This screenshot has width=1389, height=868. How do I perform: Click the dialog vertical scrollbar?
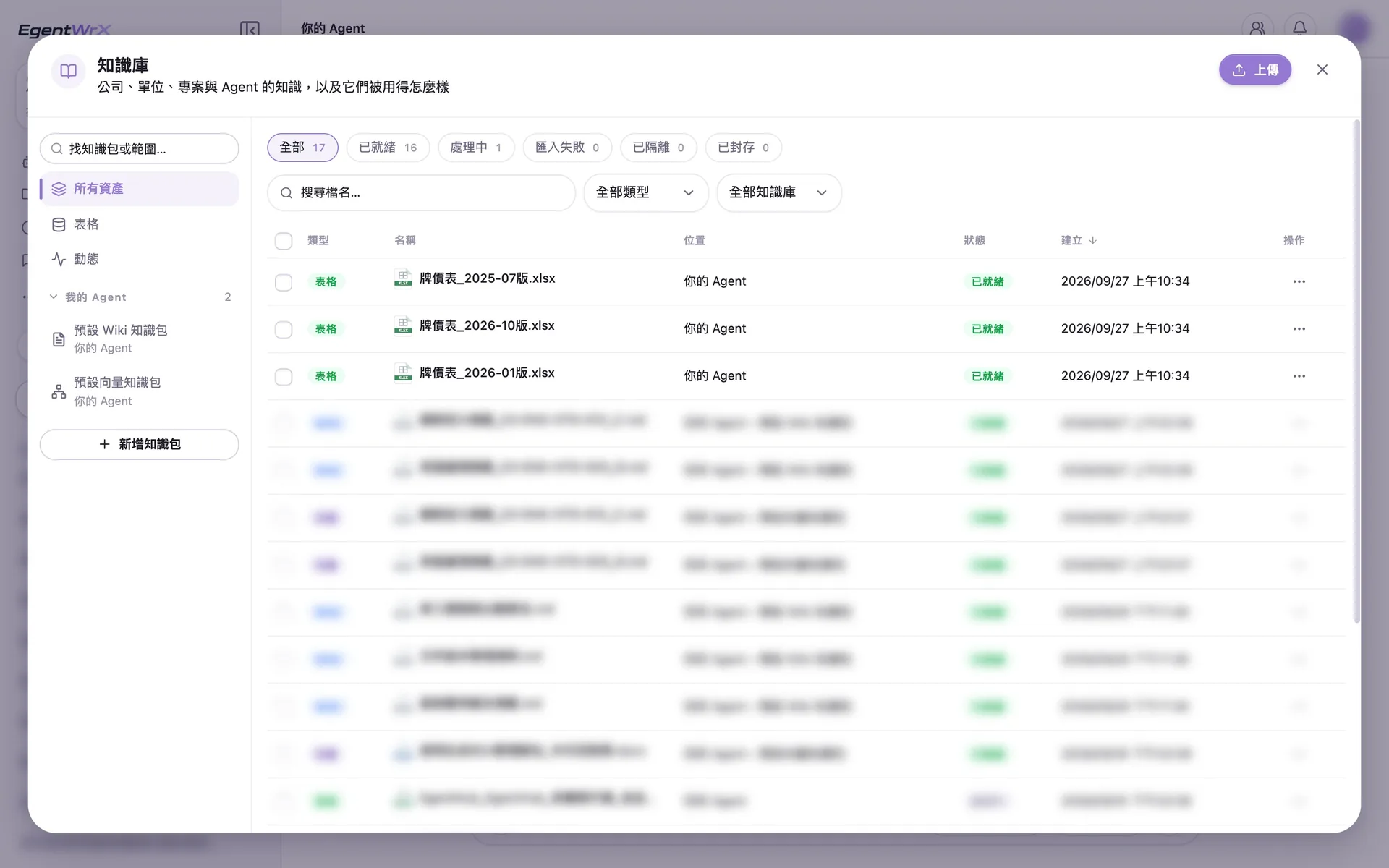(x=1356, y=371)
